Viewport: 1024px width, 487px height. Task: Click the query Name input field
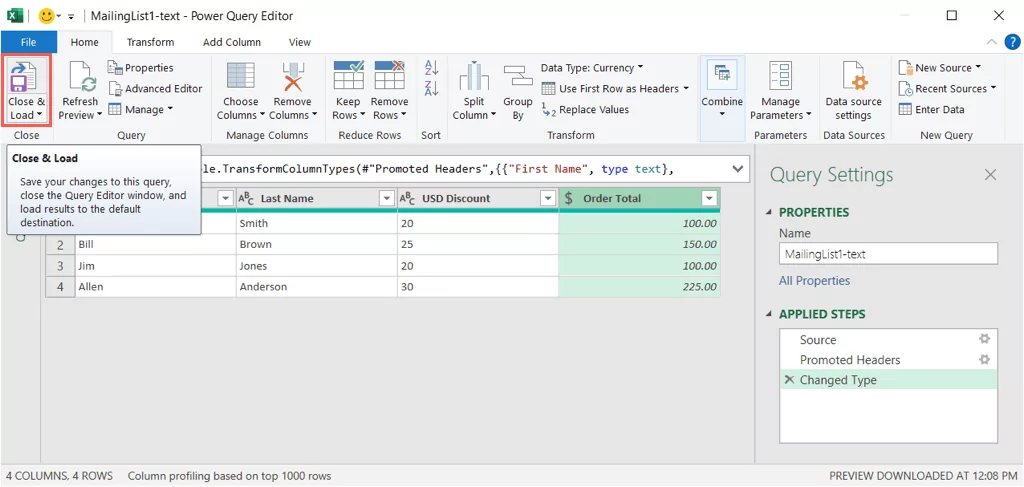(x=888, y=254)
